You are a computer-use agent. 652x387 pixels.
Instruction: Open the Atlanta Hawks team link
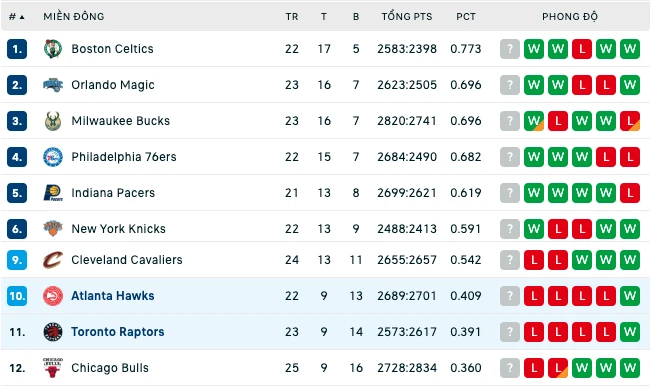click(113, 296)
